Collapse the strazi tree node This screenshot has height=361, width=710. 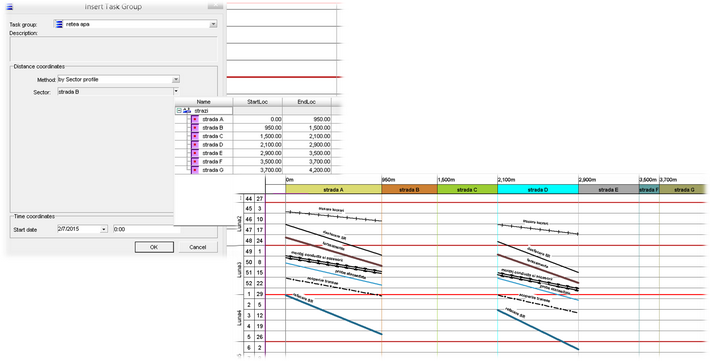tap(179, 111)
